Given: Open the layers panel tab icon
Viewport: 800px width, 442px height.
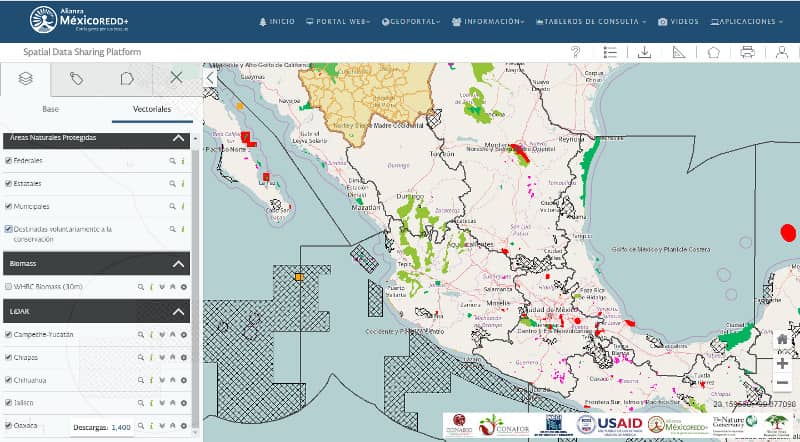Looking at the screenshot, I should tap(26, 78).
